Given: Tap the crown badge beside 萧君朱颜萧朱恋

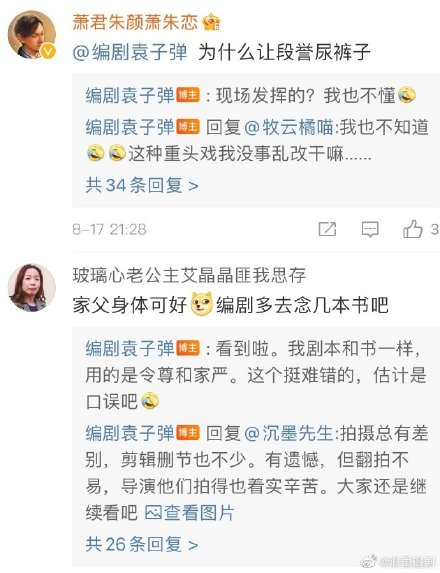Looking at the screenshot, I should pyautogui.click(x=211, y=22).
